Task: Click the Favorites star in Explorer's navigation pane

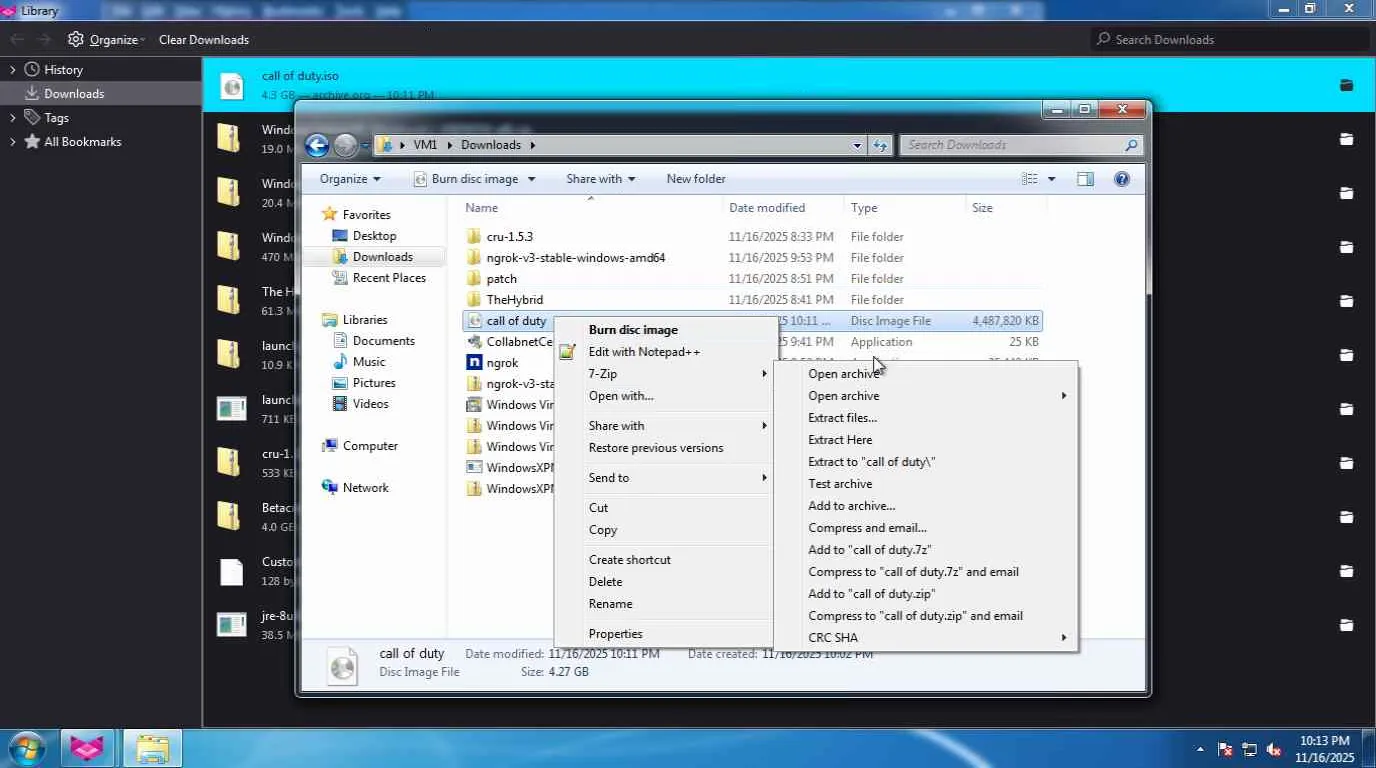Action: click(x=329, y=214)
